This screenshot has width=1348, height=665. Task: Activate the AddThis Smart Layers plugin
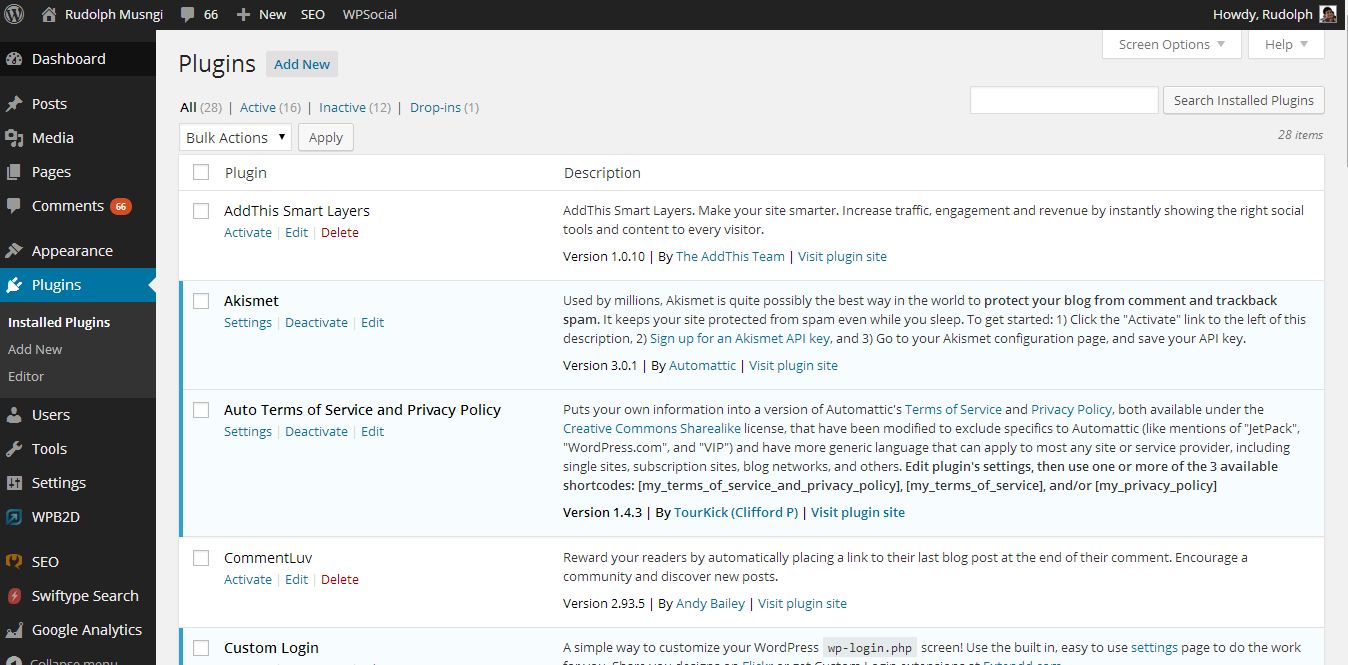pos(248,232)
